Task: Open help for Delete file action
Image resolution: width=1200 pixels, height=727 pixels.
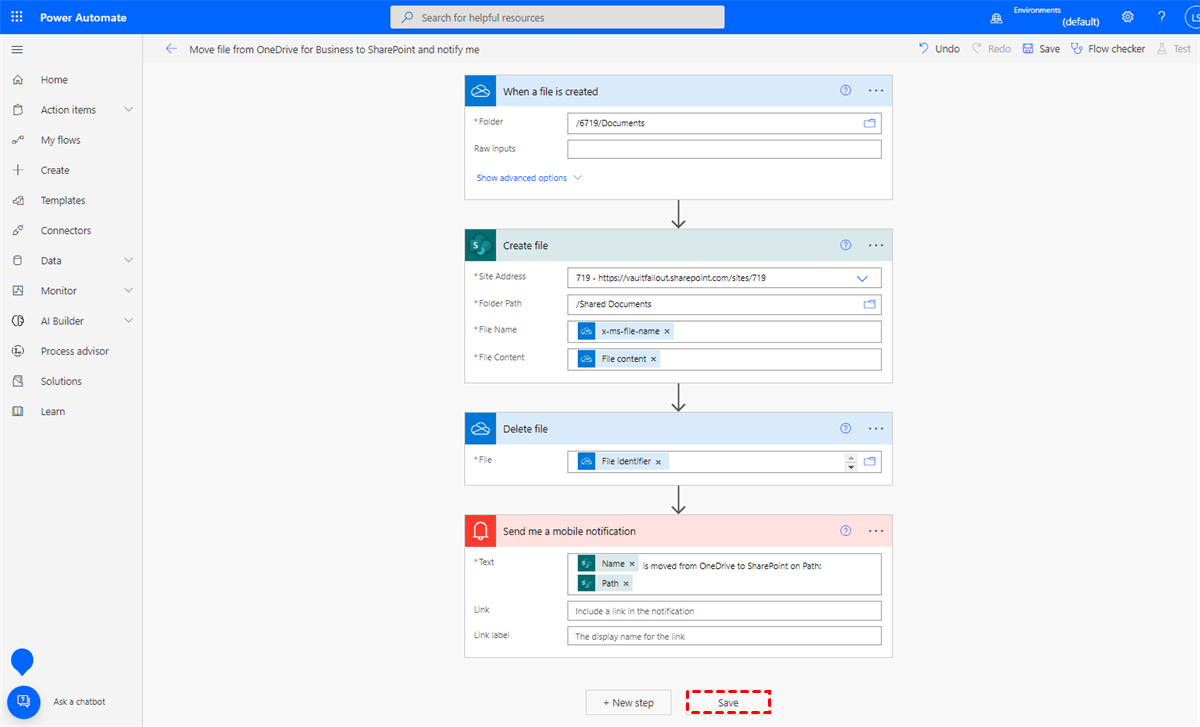Action: [x=846, y=428]
